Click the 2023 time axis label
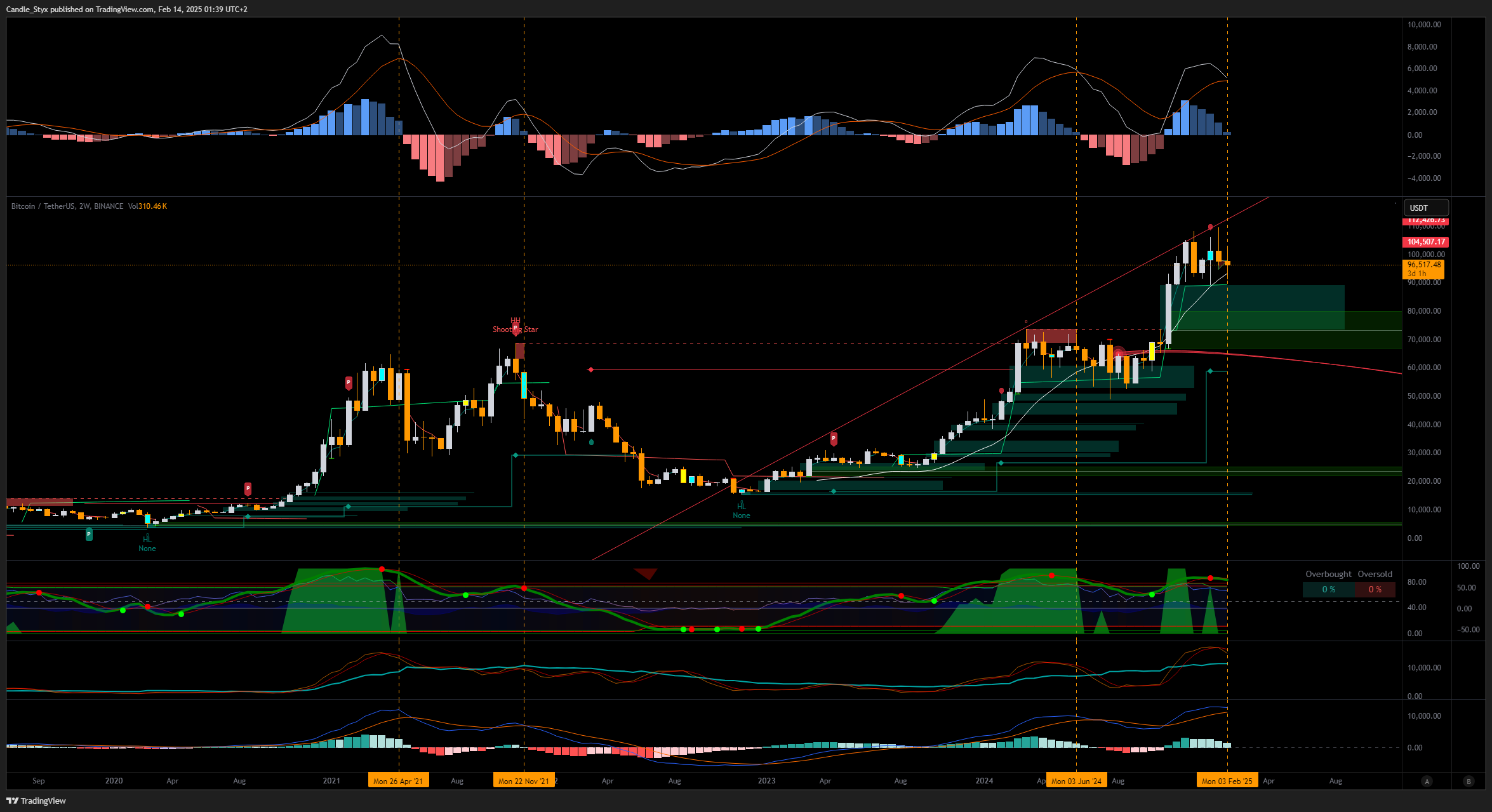This screenshot has height=812, width=1492. (x=766, y=781)
